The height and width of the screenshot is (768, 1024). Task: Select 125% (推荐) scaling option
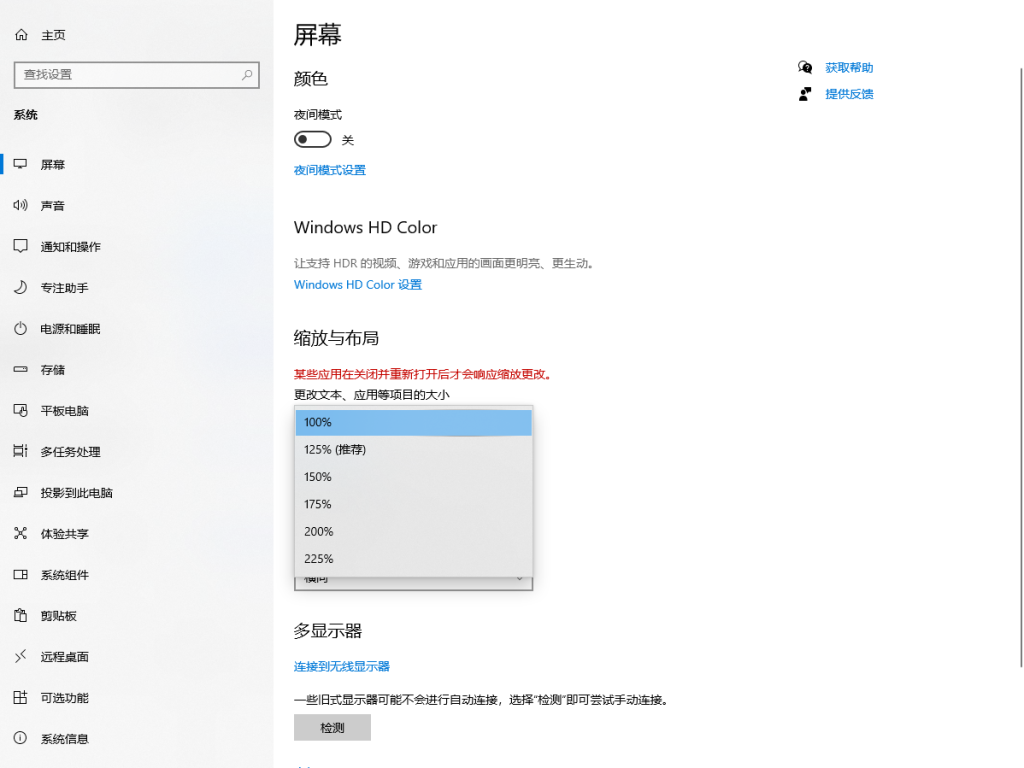[413, 449]
